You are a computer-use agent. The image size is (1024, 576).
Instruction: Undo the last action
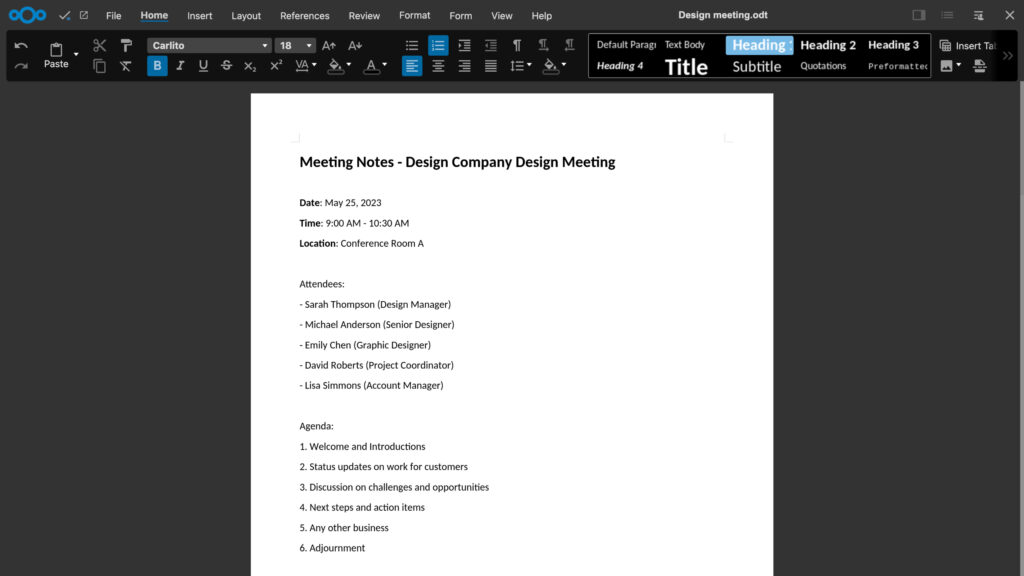[21, 45]
